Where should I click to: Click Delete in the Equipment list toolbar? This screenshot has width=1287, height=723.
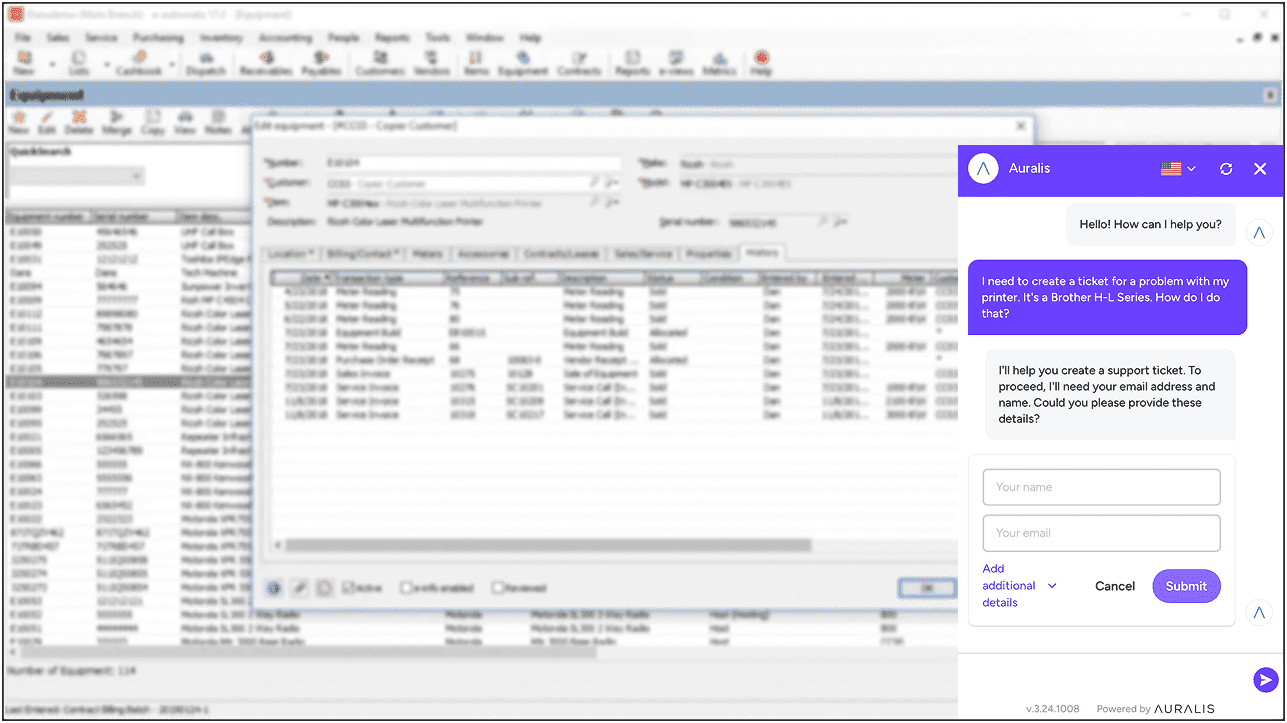79,122
